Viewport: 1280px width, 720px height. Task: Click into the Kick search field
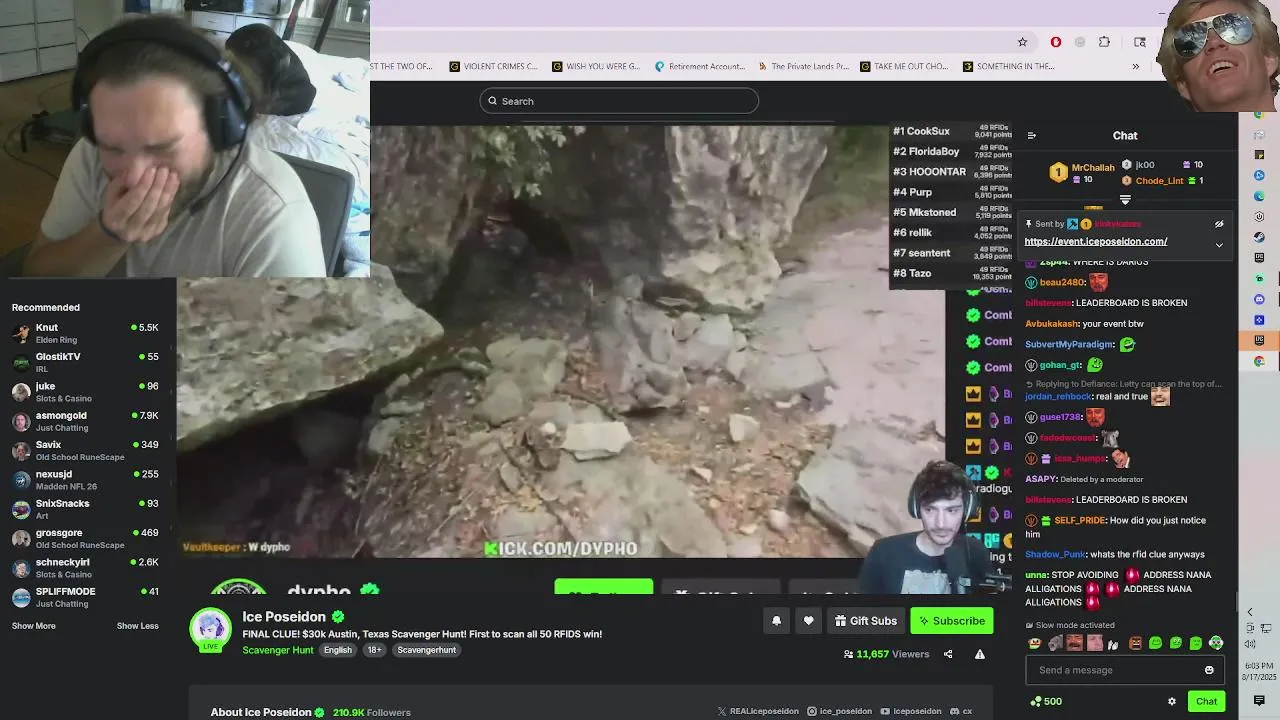(619, 101)
